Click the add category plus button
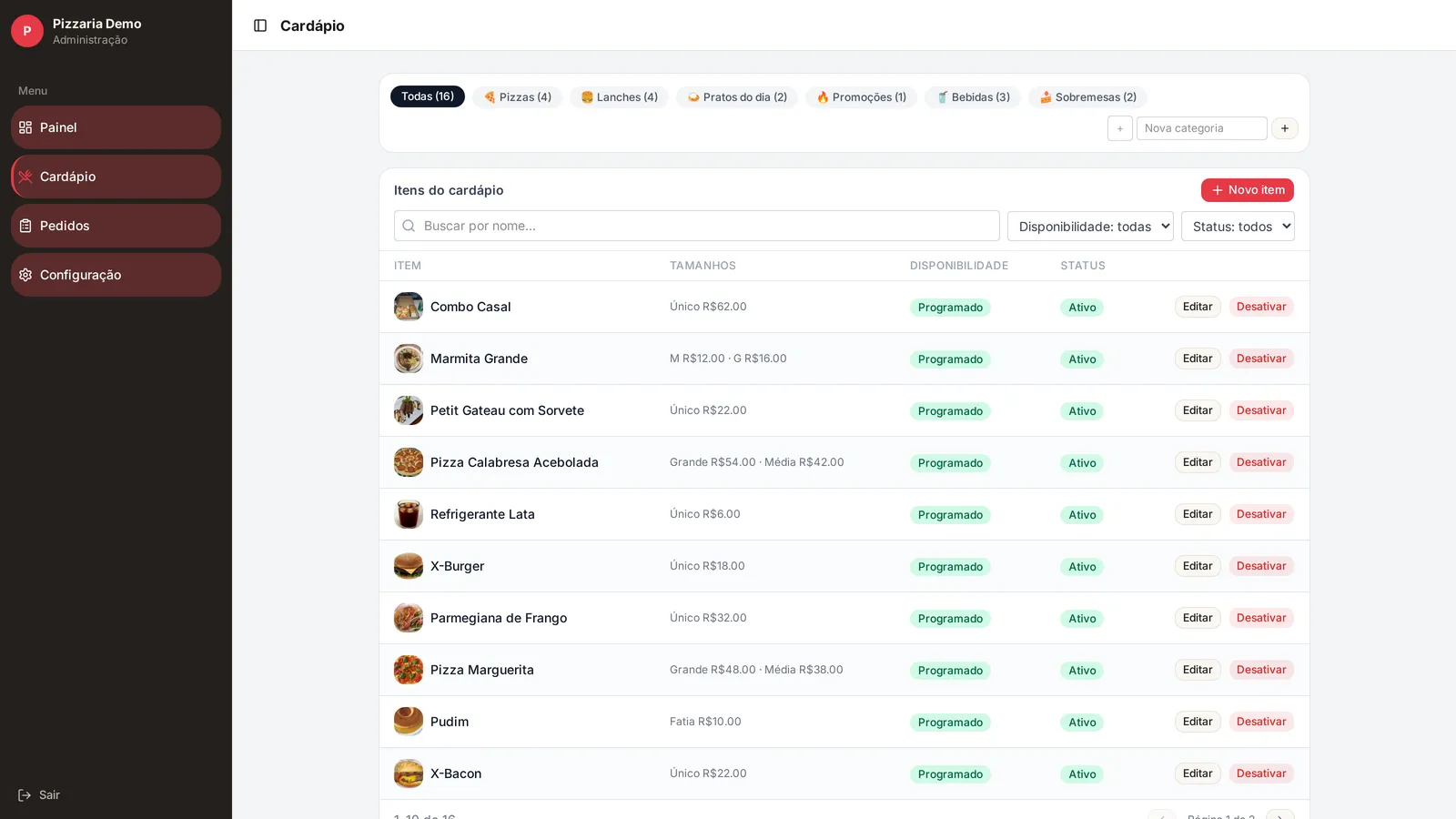Viewport: 1456px width, 819px height. (x=1285, y=128)
